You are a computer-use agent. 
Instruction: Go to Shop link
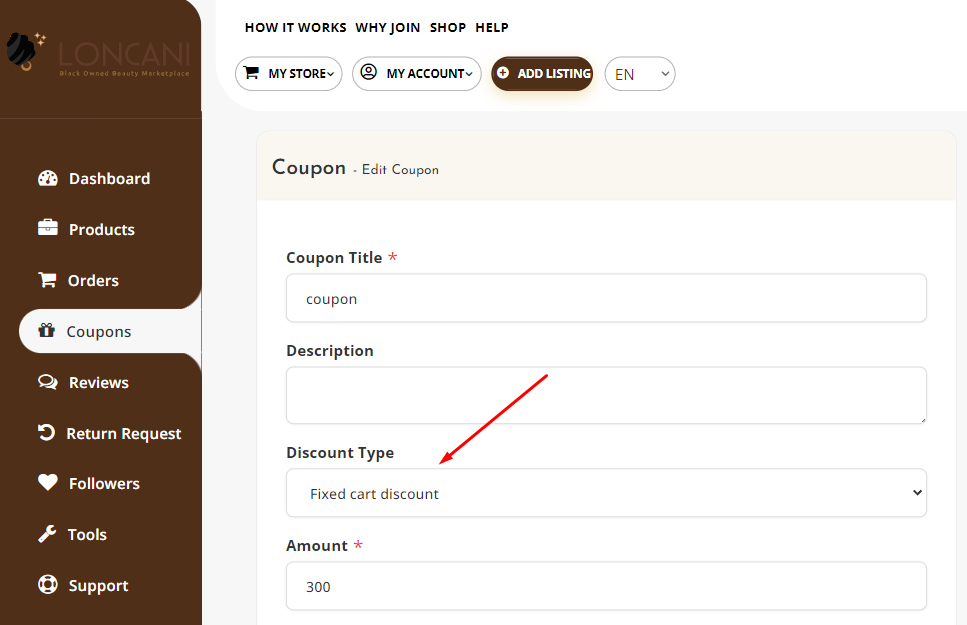click(448, 28)
